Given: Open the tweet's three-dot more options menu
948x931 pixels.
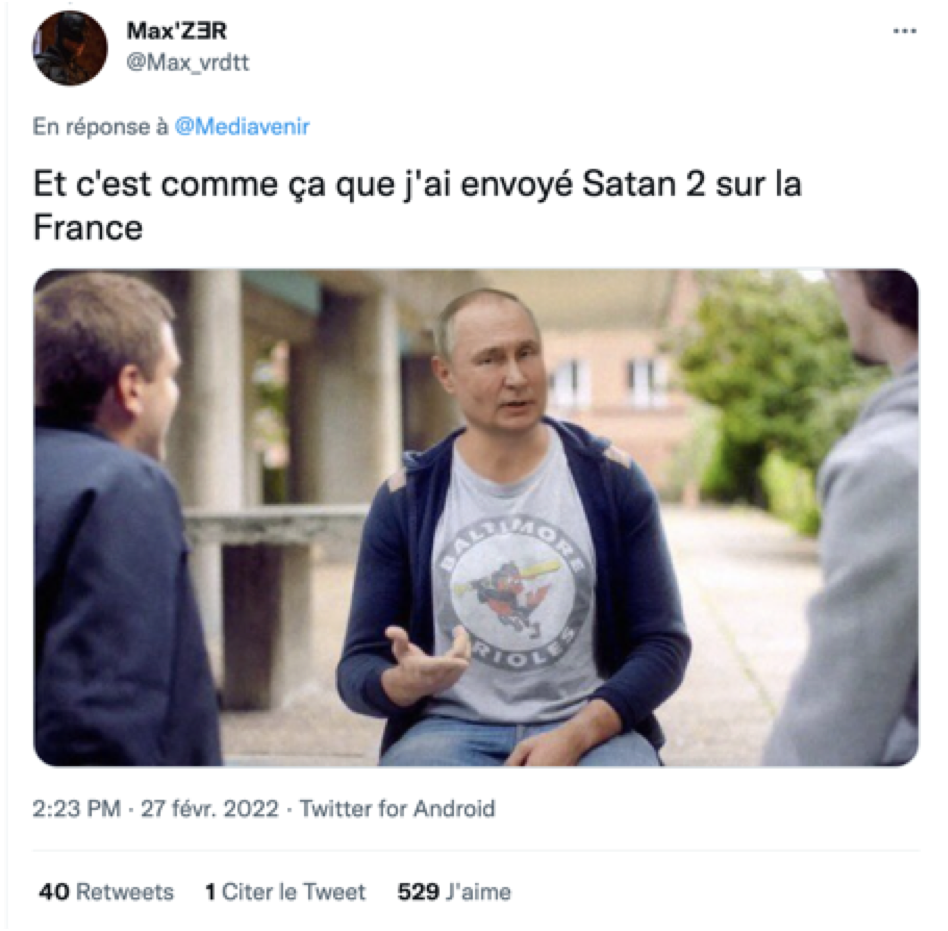Looking at the screenshot, I should tap(904, 31).
